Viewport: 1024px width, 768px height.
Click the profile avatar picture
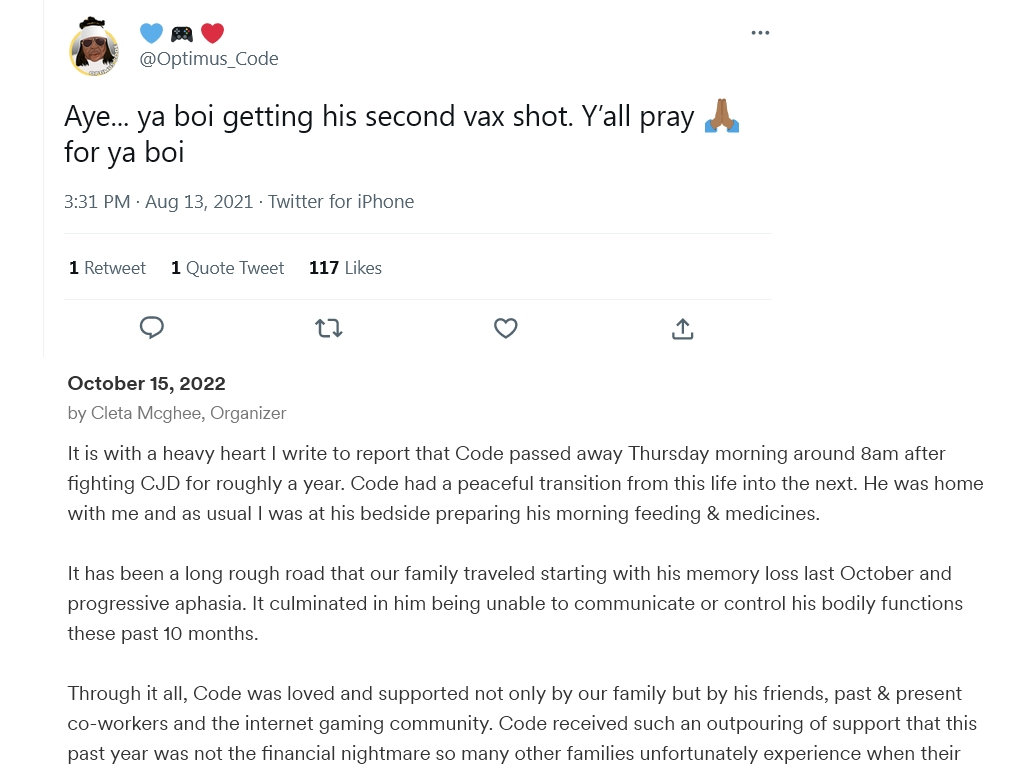[x=94, y=47]
